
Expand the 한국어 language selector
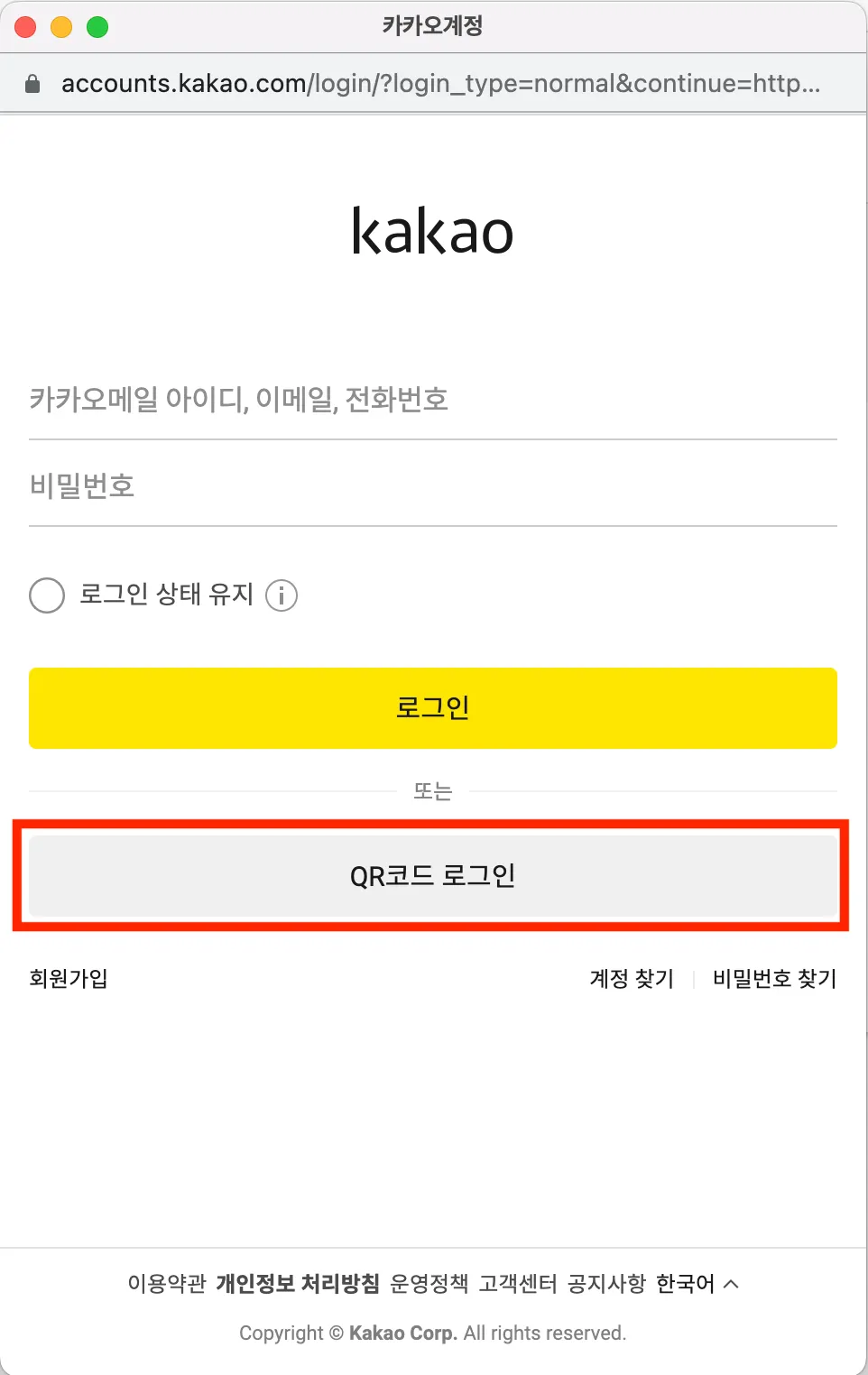click(x=697, y=1283)
